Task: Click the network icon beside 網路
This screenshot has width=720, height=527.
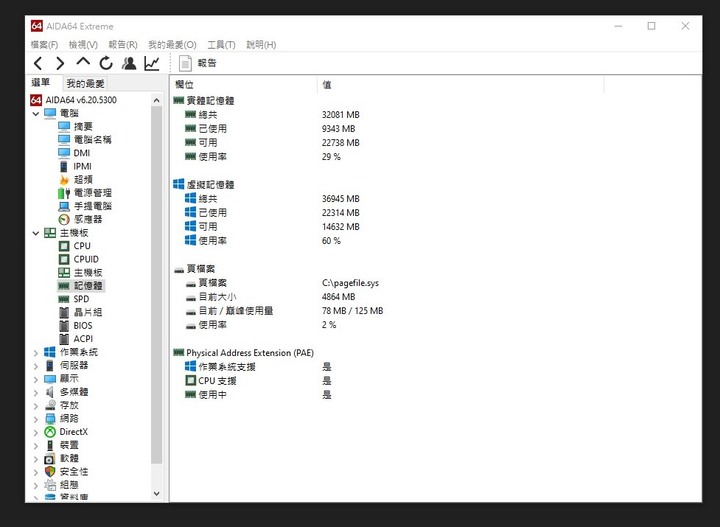Action: point(50,419)
